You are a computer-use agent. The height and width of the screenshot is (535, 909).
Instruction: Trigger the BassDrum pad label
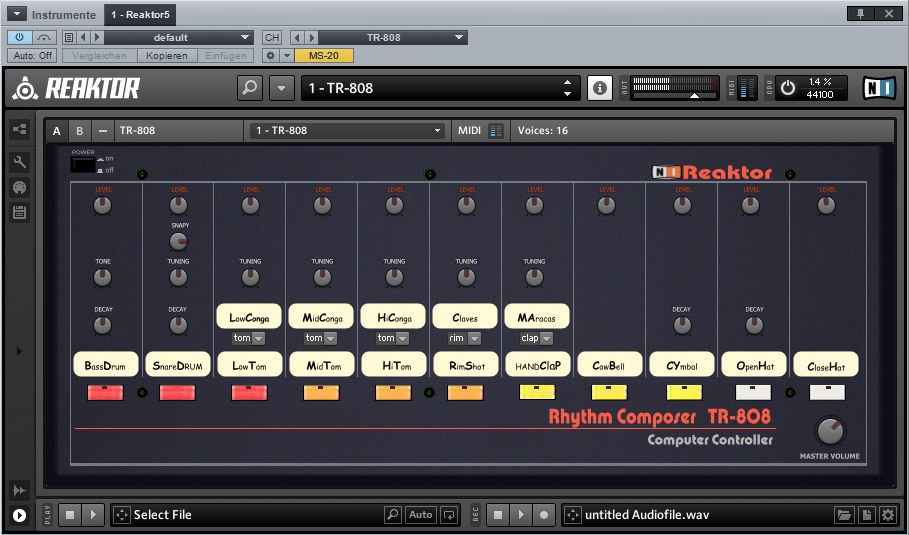click(x=106, y=365)
